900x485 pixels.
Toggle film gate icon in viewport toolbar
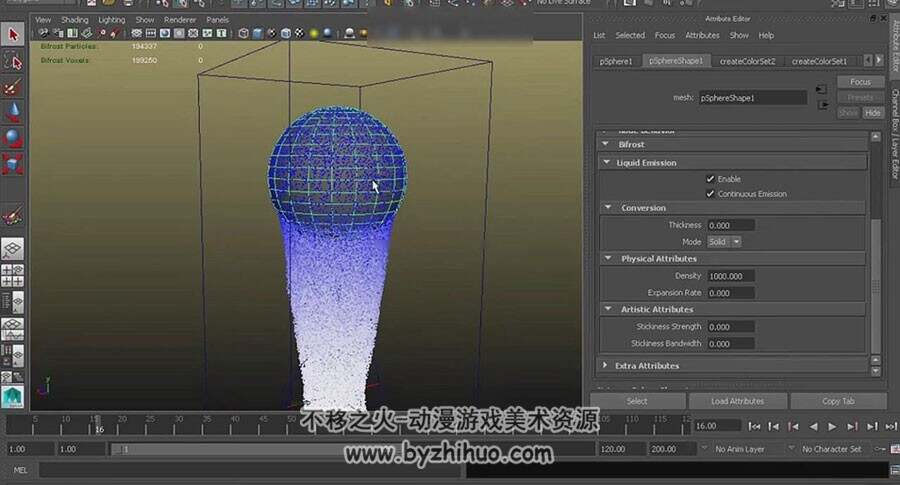click(151, 33)
